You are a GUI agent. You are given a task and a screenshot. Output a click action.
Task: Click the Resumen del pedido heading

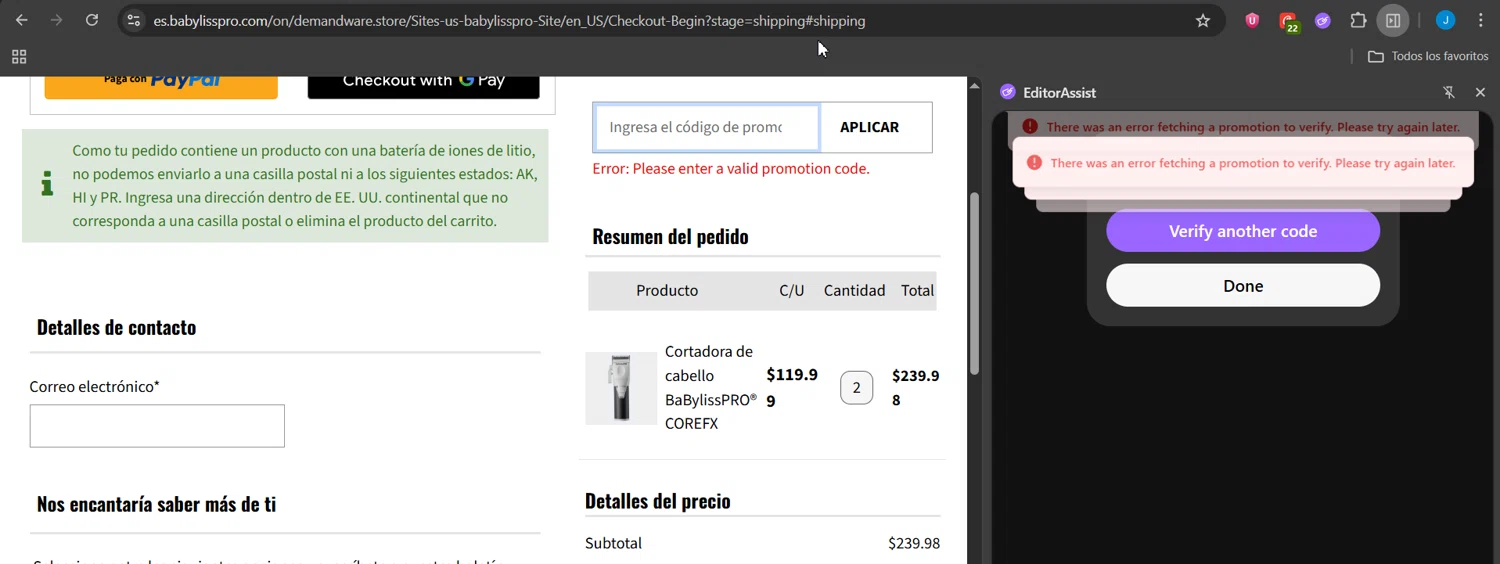tap(670, 237)
